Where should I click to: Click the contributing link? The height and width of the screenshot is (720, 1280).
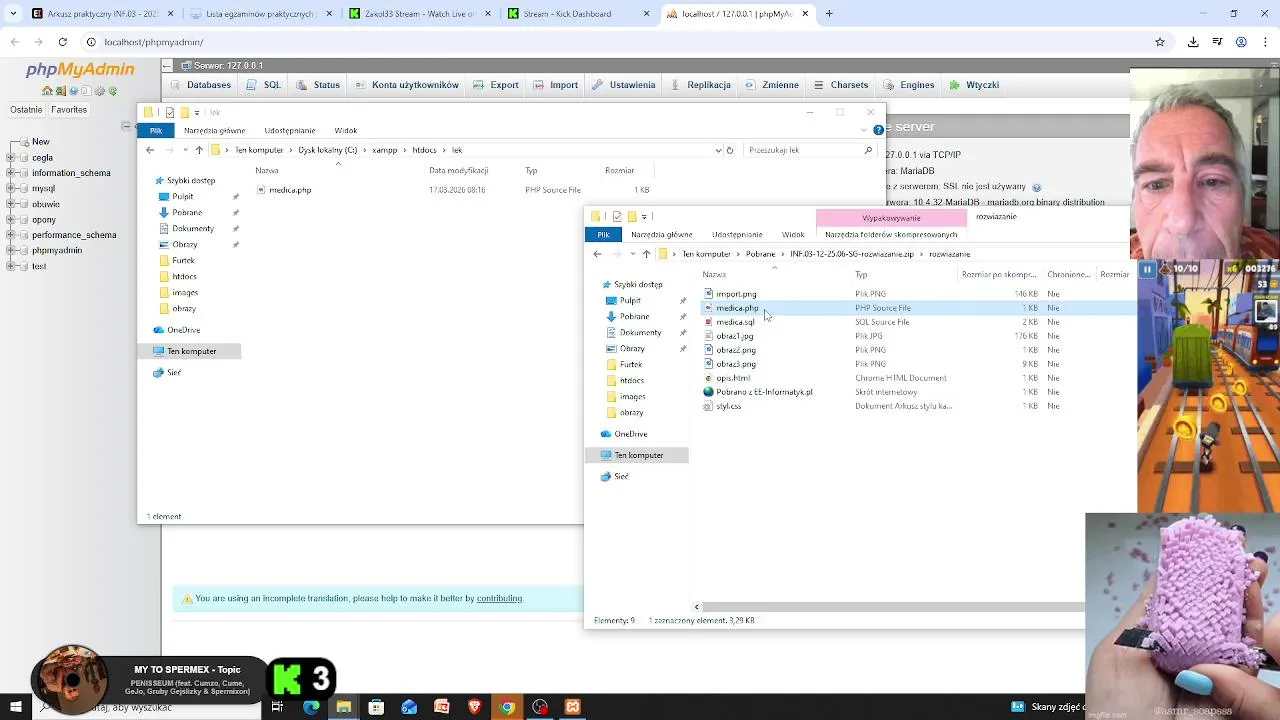(x=499, y=598)
